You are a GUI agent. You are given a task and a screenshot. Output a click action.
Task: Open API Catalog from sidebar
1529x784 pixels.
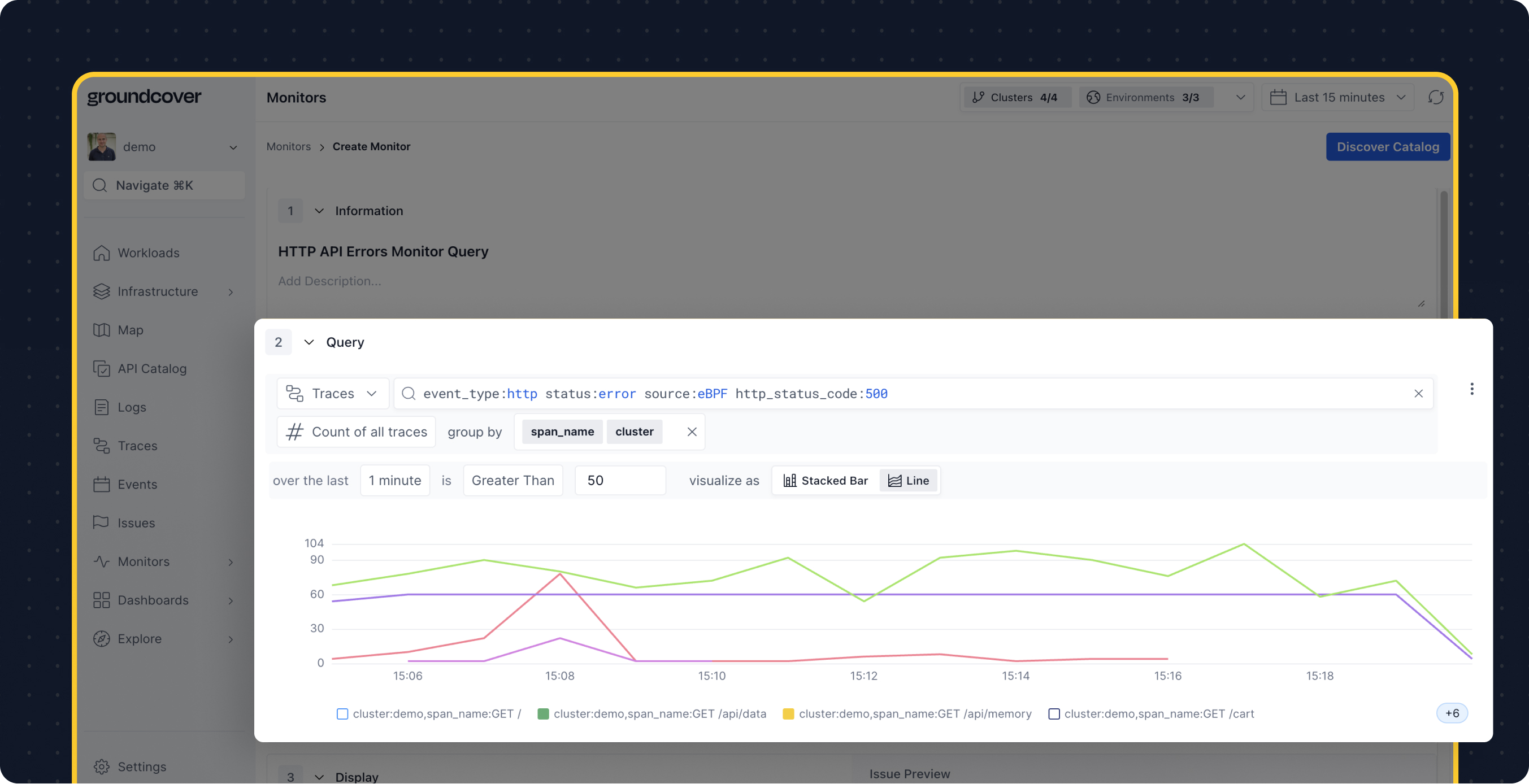[x=151, y=368]
